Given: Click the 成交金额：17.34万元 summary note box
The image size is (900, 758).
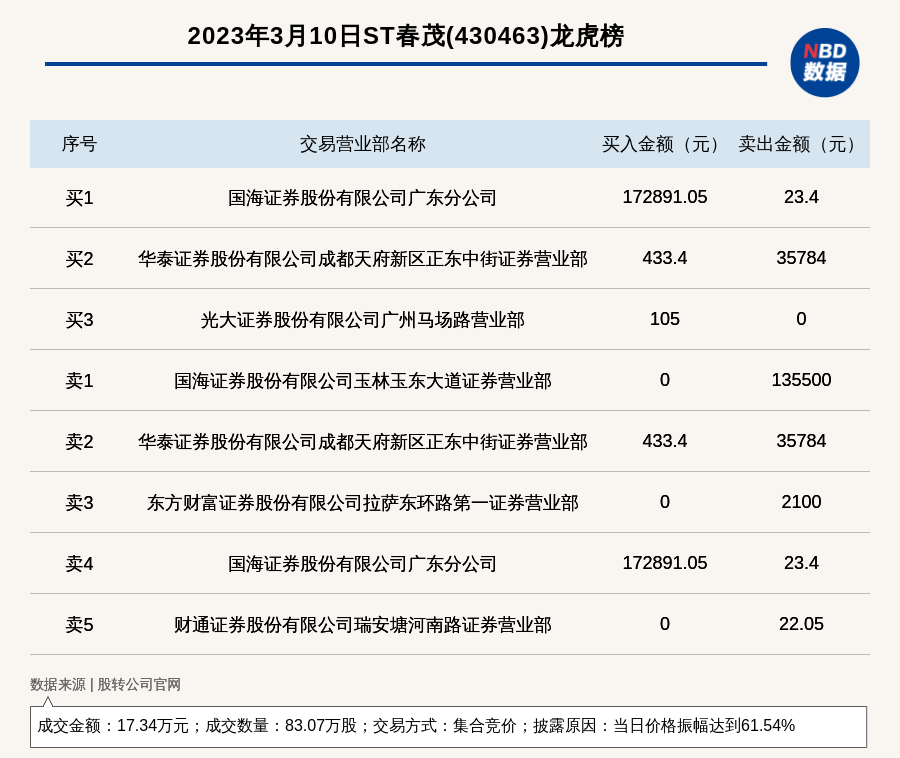Looking at the screenshot, I should [448, 726].
